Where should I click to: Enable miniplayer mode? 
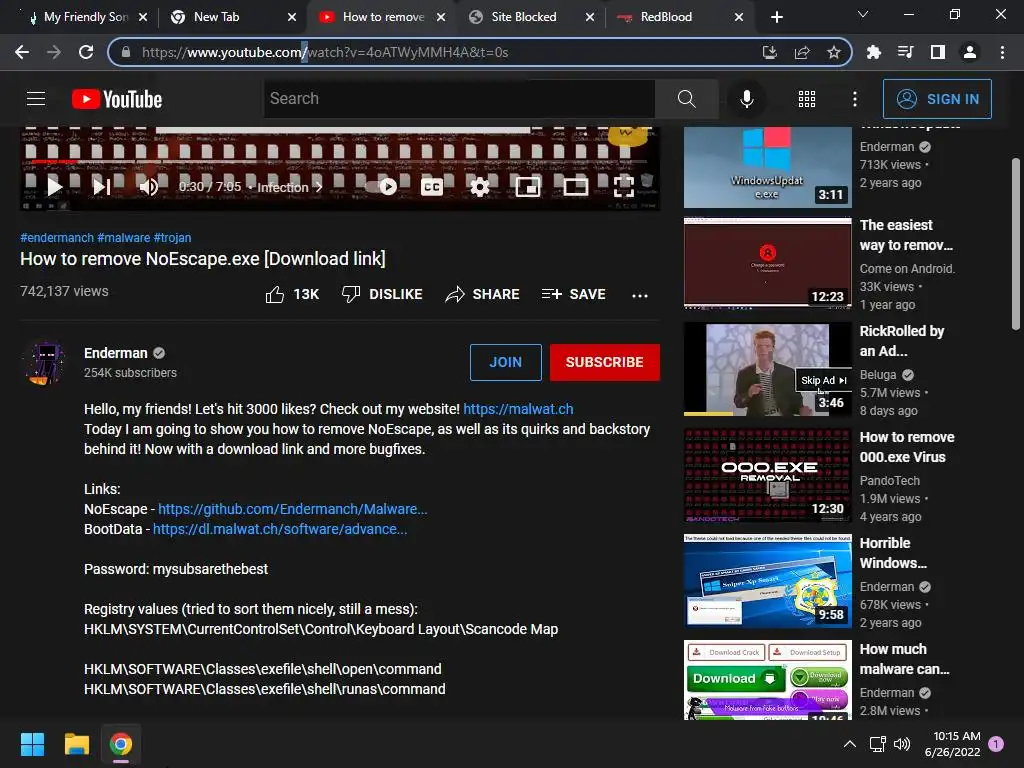click(528, 187)
